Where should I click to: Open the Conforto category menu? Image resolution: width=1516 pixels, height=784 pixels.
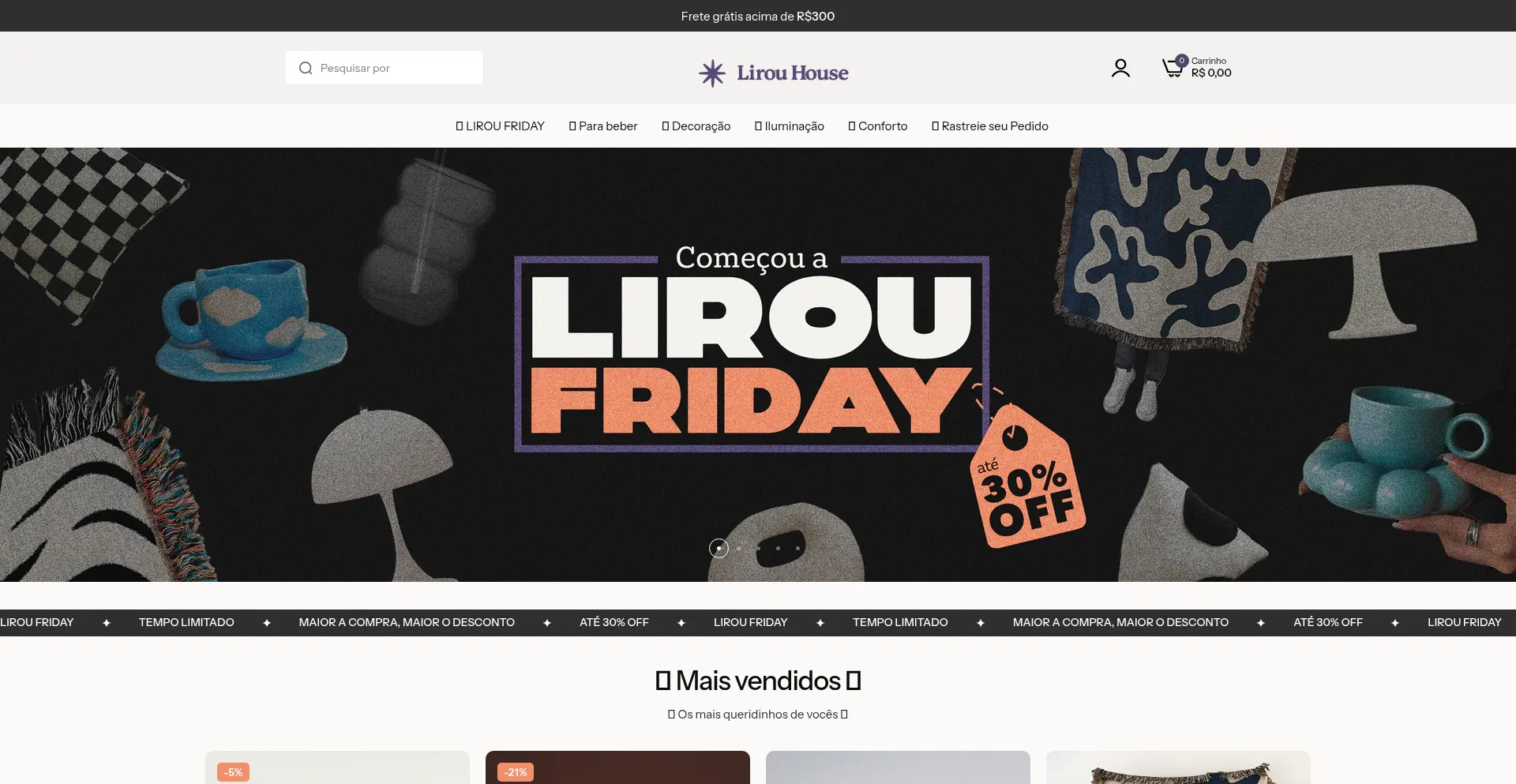[x=878, y=126]
